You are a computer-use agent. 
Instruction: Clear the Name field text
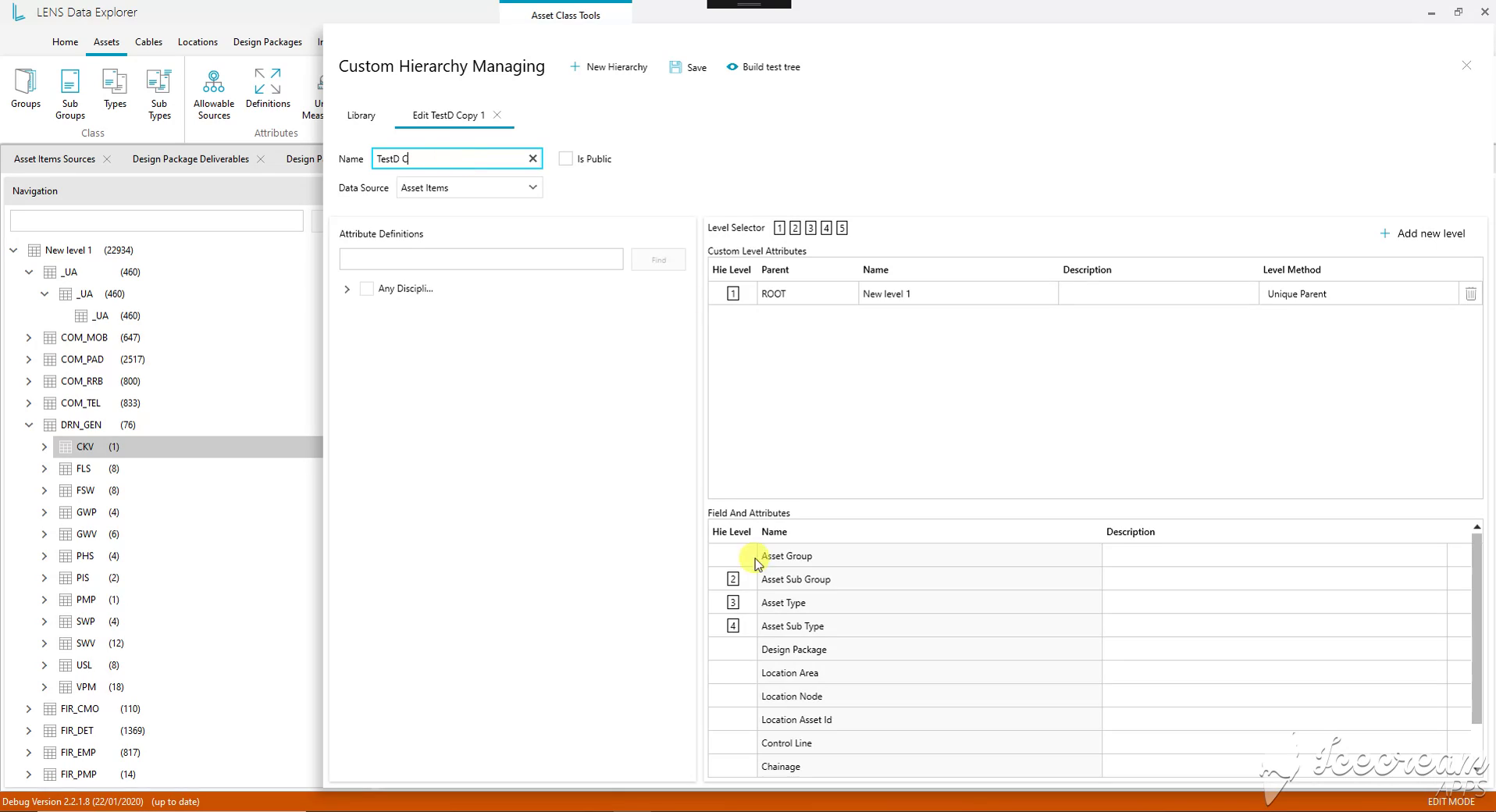pyautogui.click(x=533, y=158)
